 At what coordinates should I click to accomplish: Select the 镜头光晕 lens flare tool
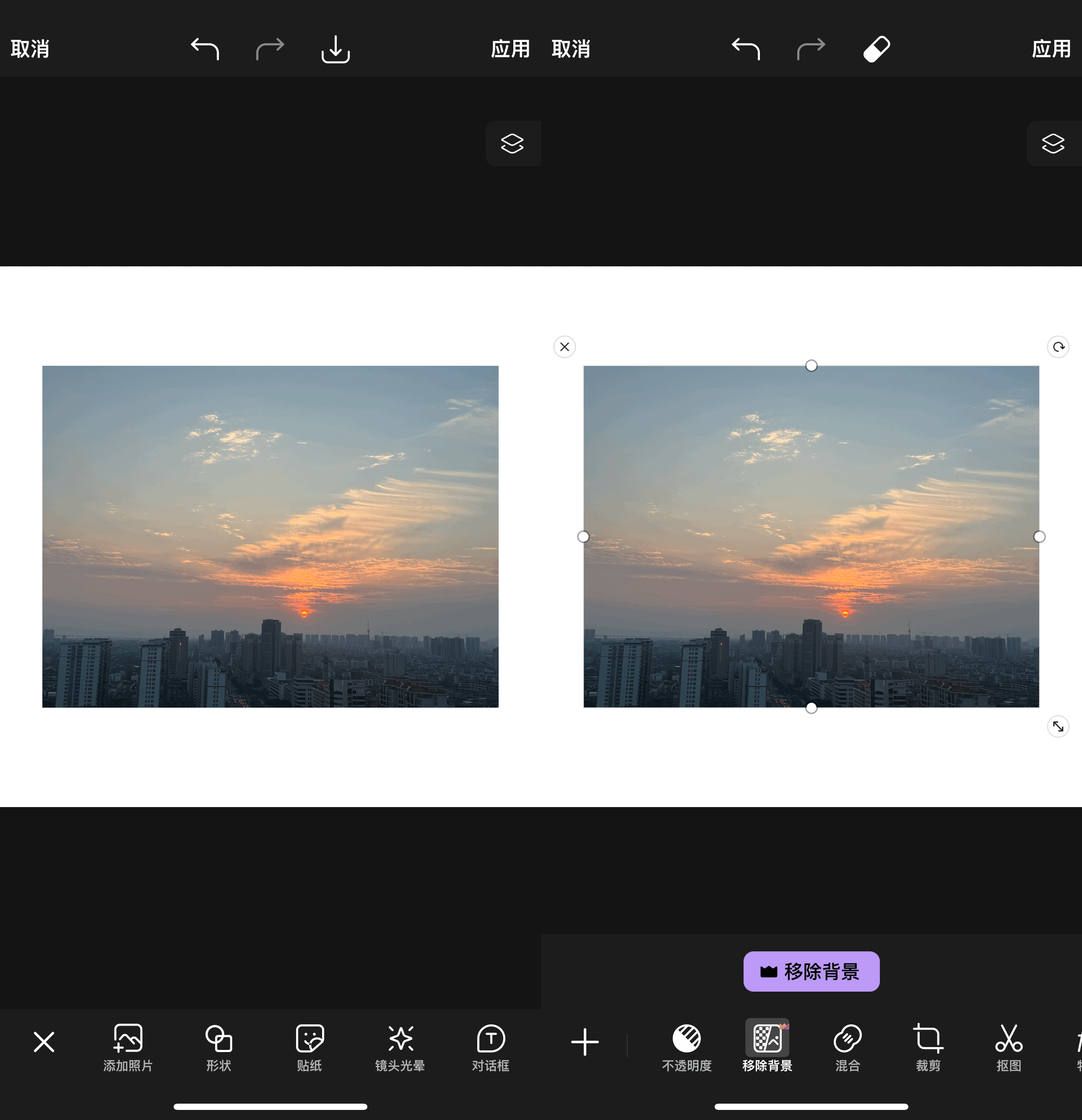pos(400,1047)
